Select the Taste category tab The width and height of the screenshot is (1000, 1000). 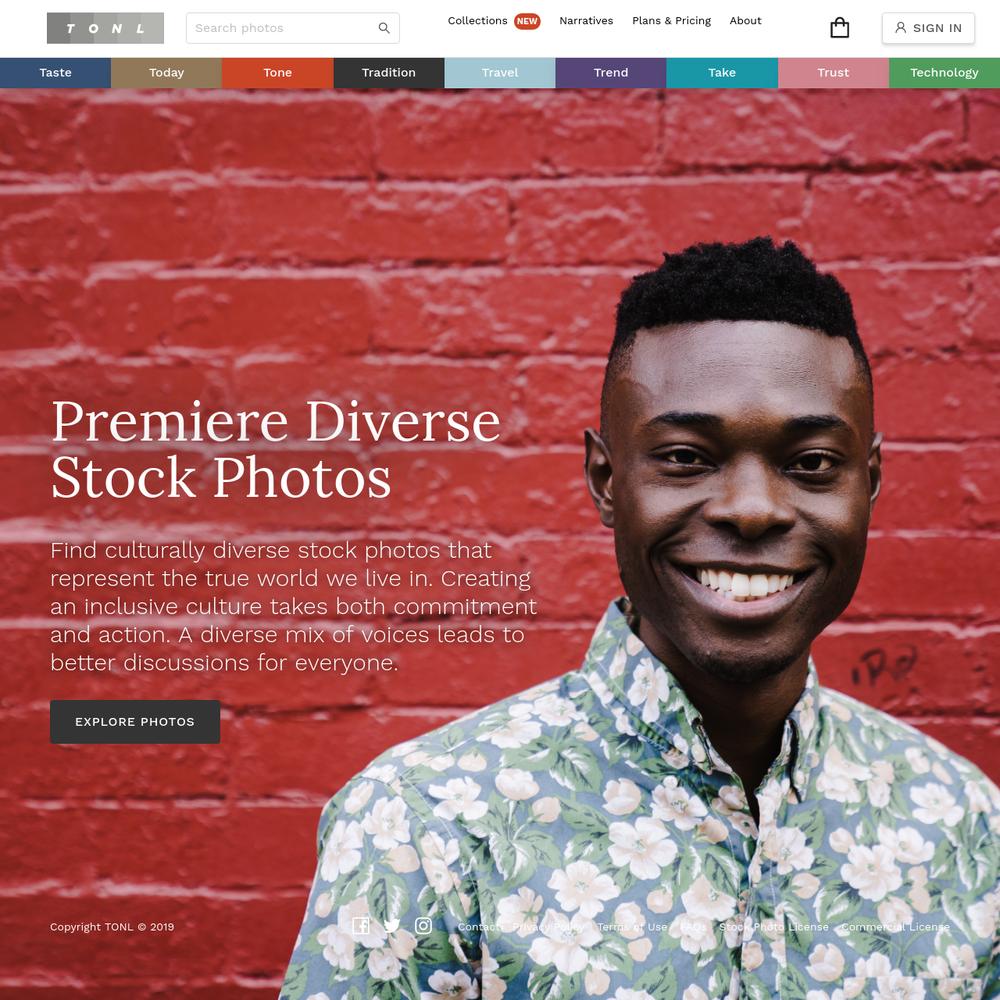[x=55, y=73]
